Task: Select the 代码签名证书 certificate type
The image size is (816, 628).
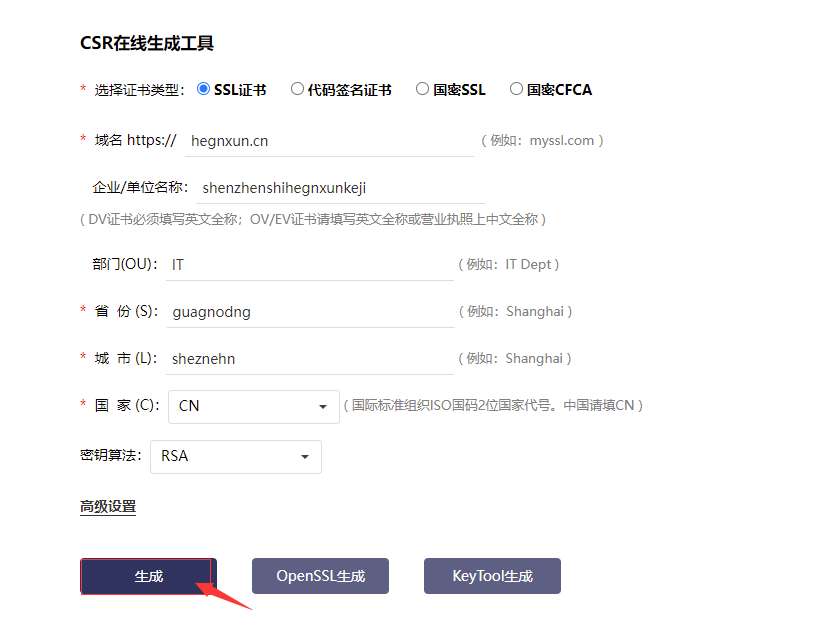Action: coord(297,89)
